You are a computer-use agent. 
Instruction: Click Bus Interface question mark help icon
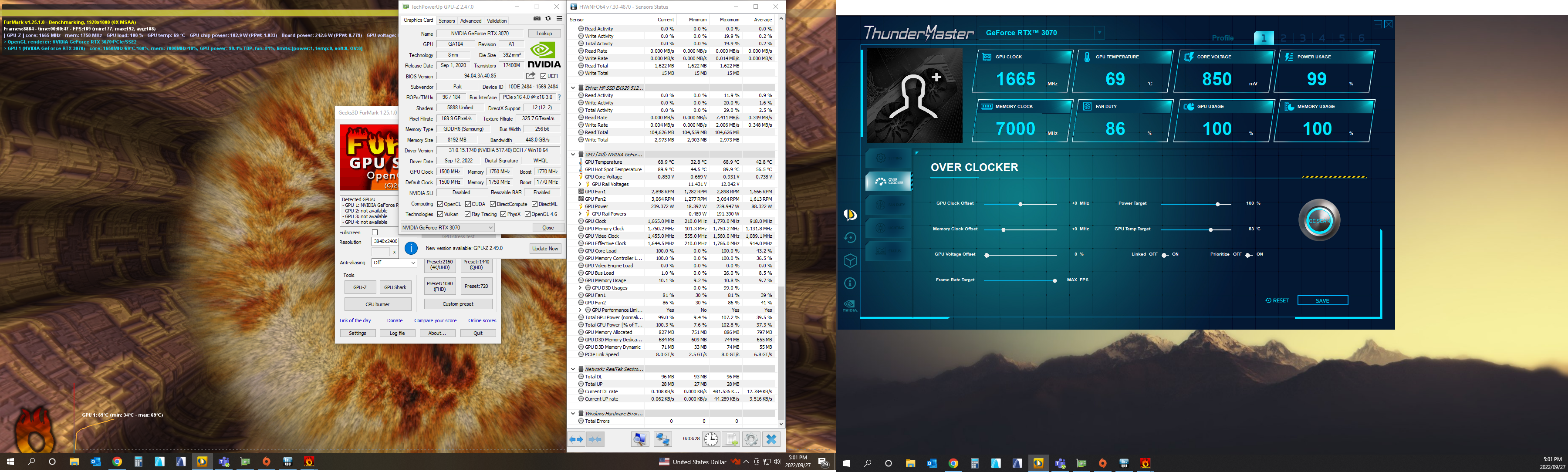pyautogui.click(x=559, y=98)
